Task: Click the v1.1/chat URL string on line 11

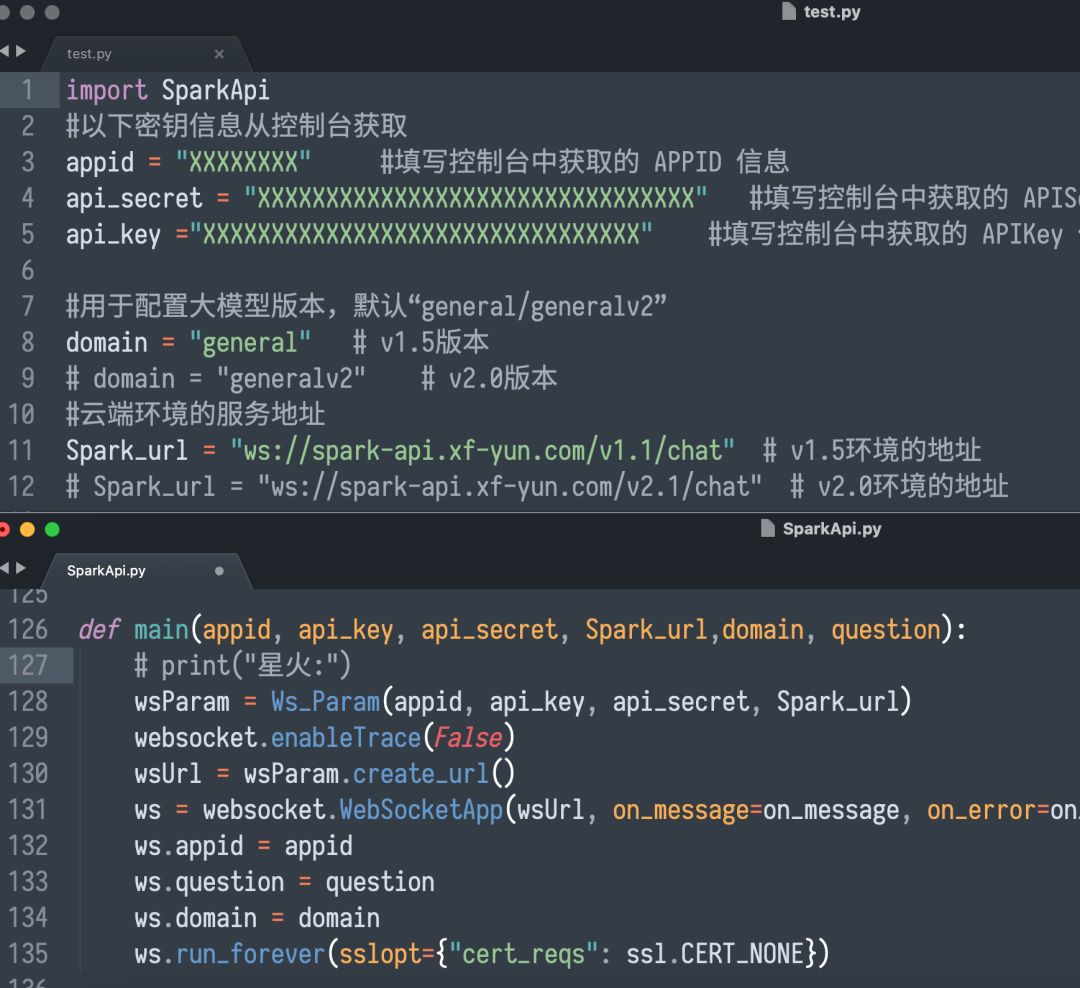Action: (483, 451)
